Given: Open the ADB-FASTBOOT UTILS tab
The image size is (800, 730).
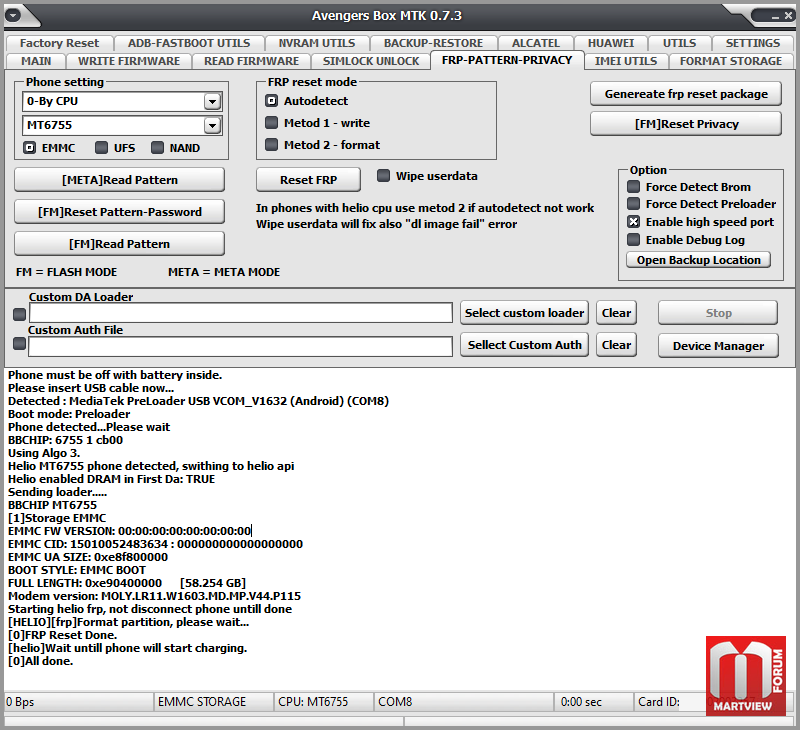Looking at the screenshot, I should coord(189,43).
